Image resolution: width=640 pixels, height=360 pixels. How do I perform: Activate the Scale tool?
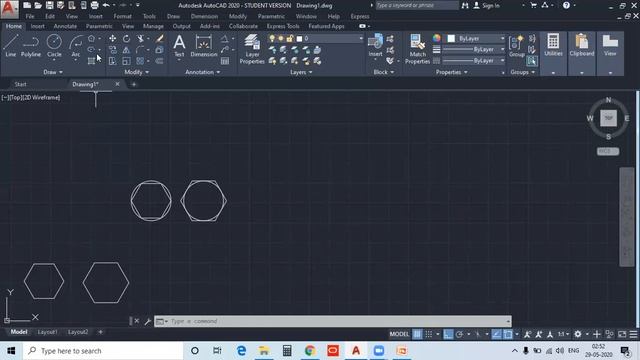point(126,61)
